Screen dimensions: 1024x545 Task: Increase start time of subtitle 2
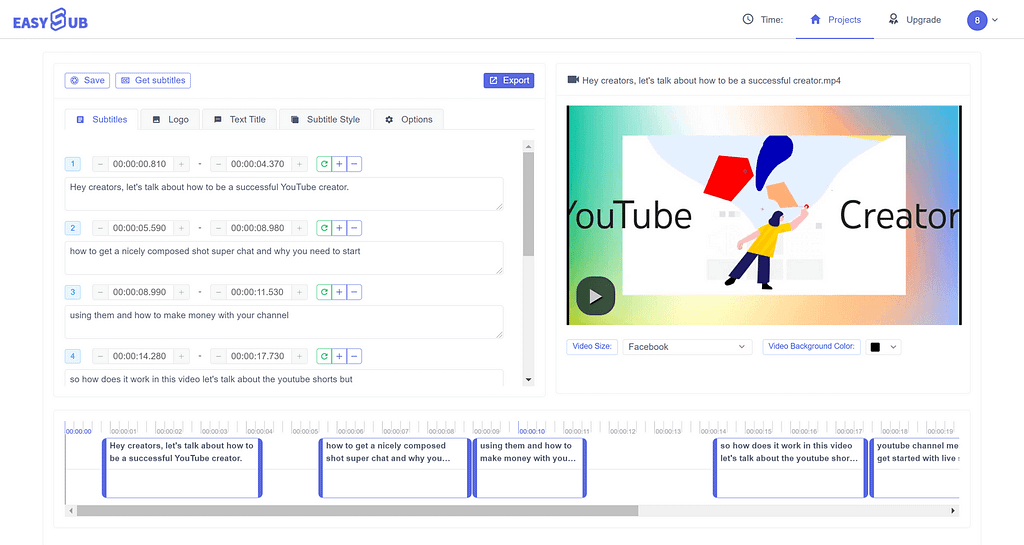(x=182, y=228)
